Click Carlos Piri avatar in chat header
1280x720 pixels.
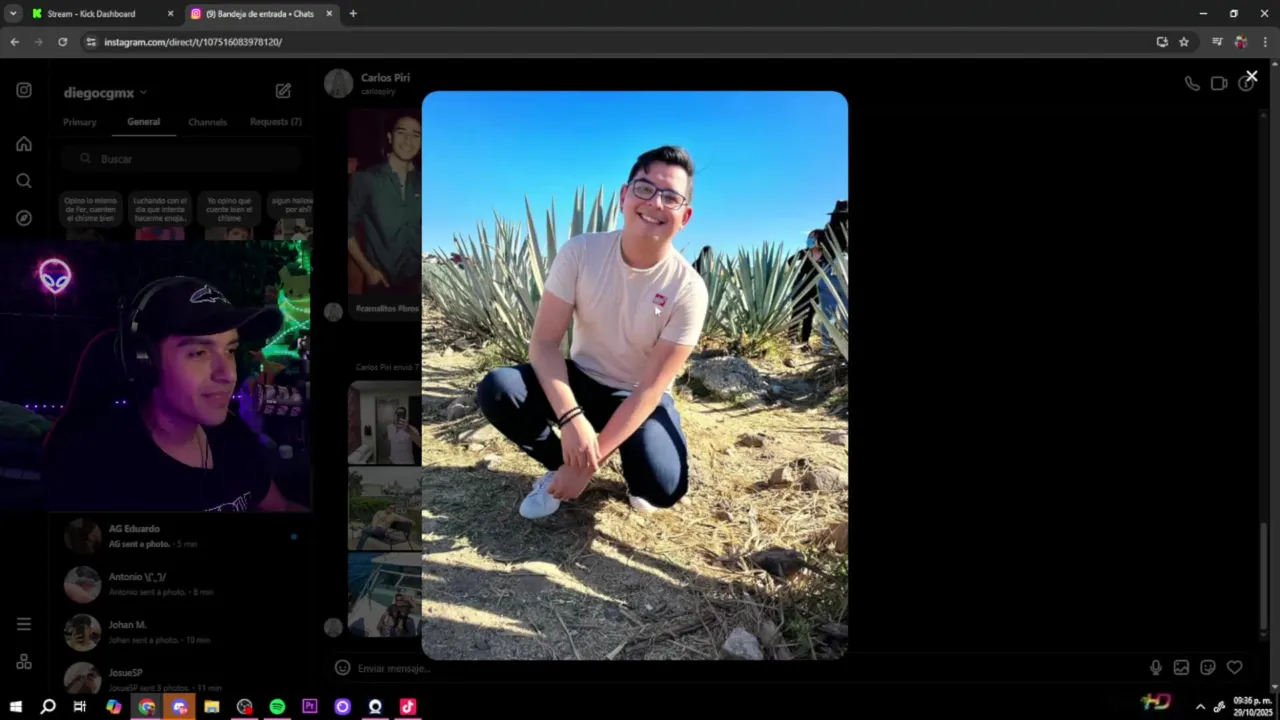339,84
